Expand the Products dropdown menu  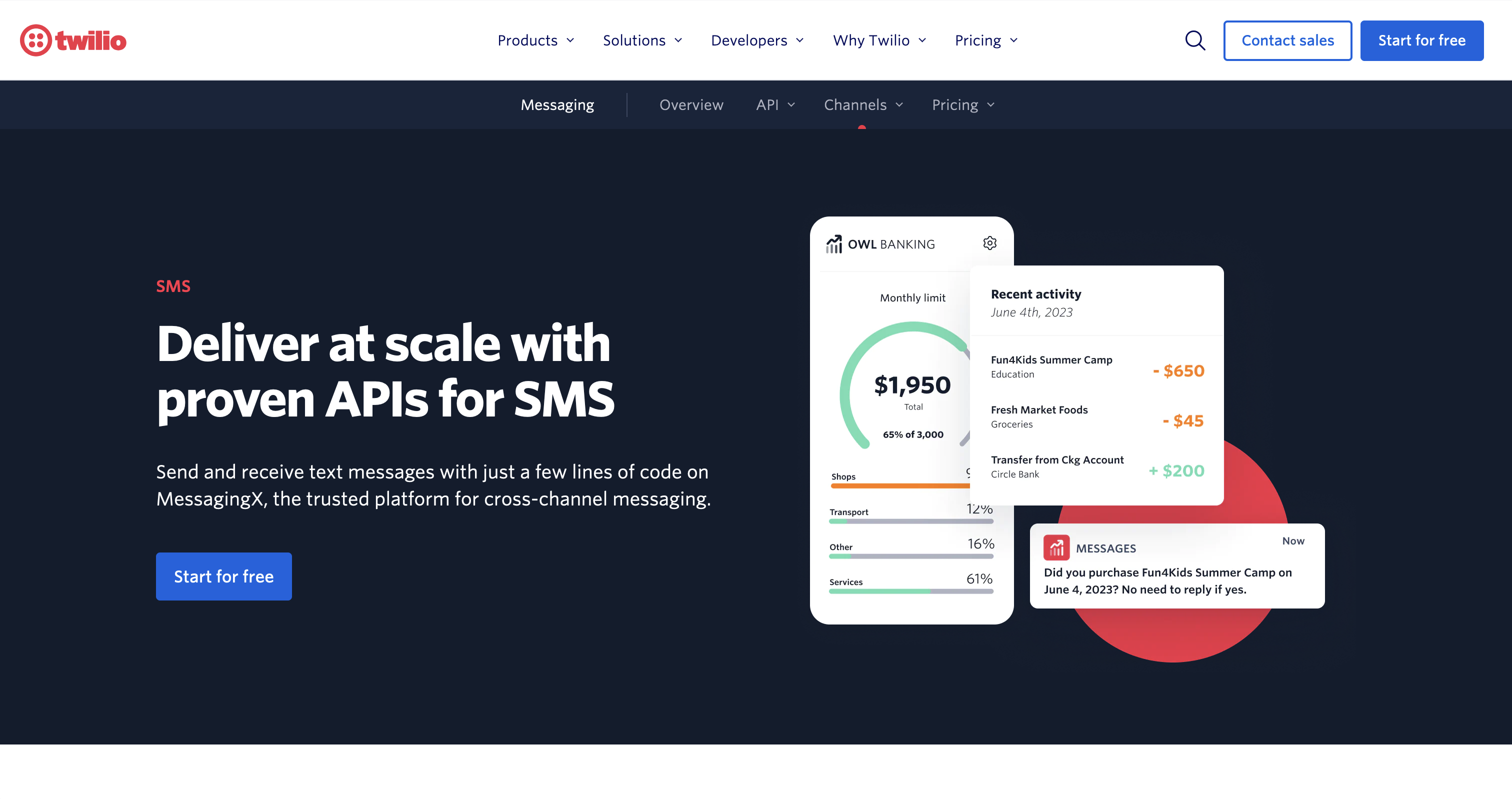click(535, 40)
